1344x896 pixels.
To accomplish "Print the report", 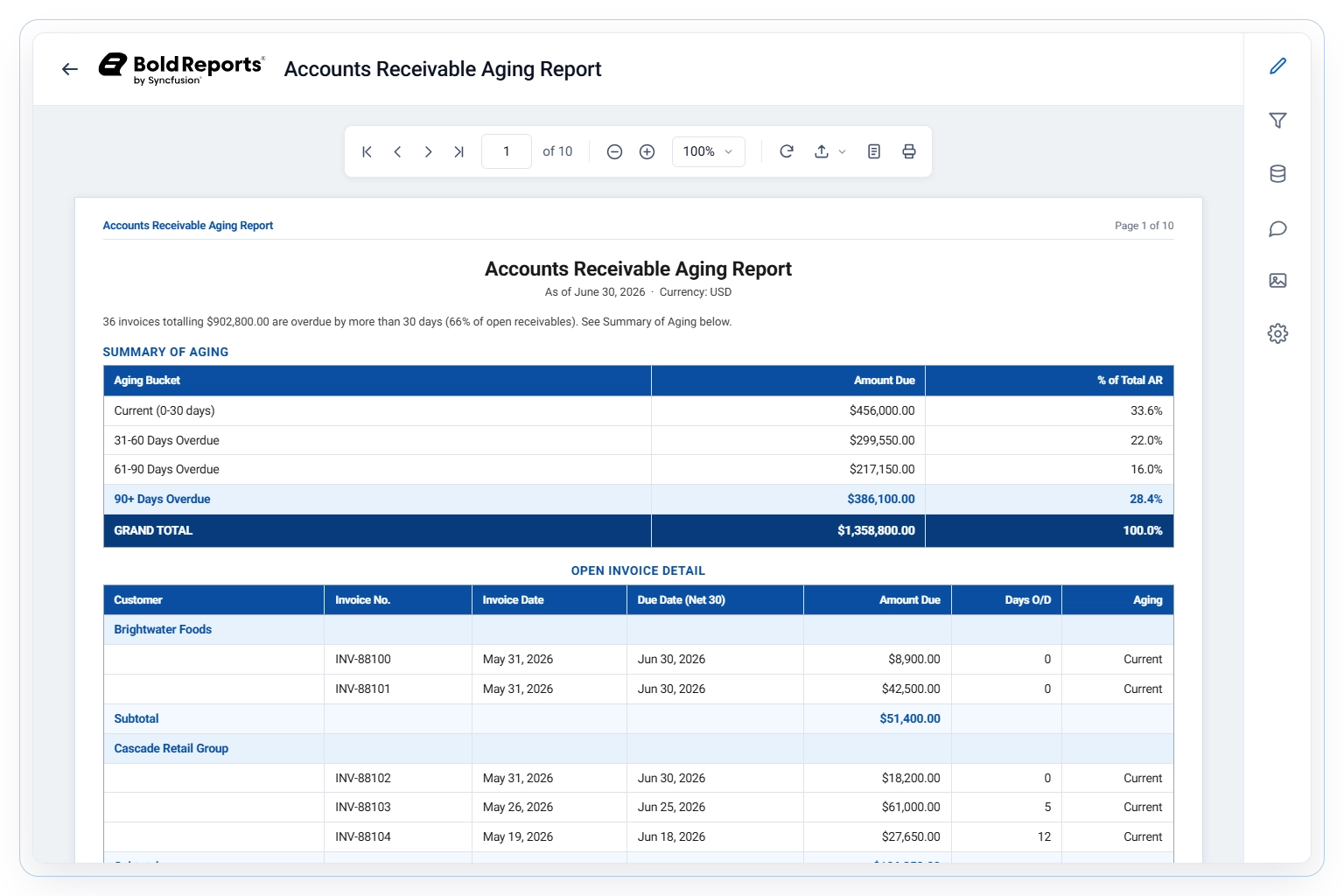I will coord(909,151).
